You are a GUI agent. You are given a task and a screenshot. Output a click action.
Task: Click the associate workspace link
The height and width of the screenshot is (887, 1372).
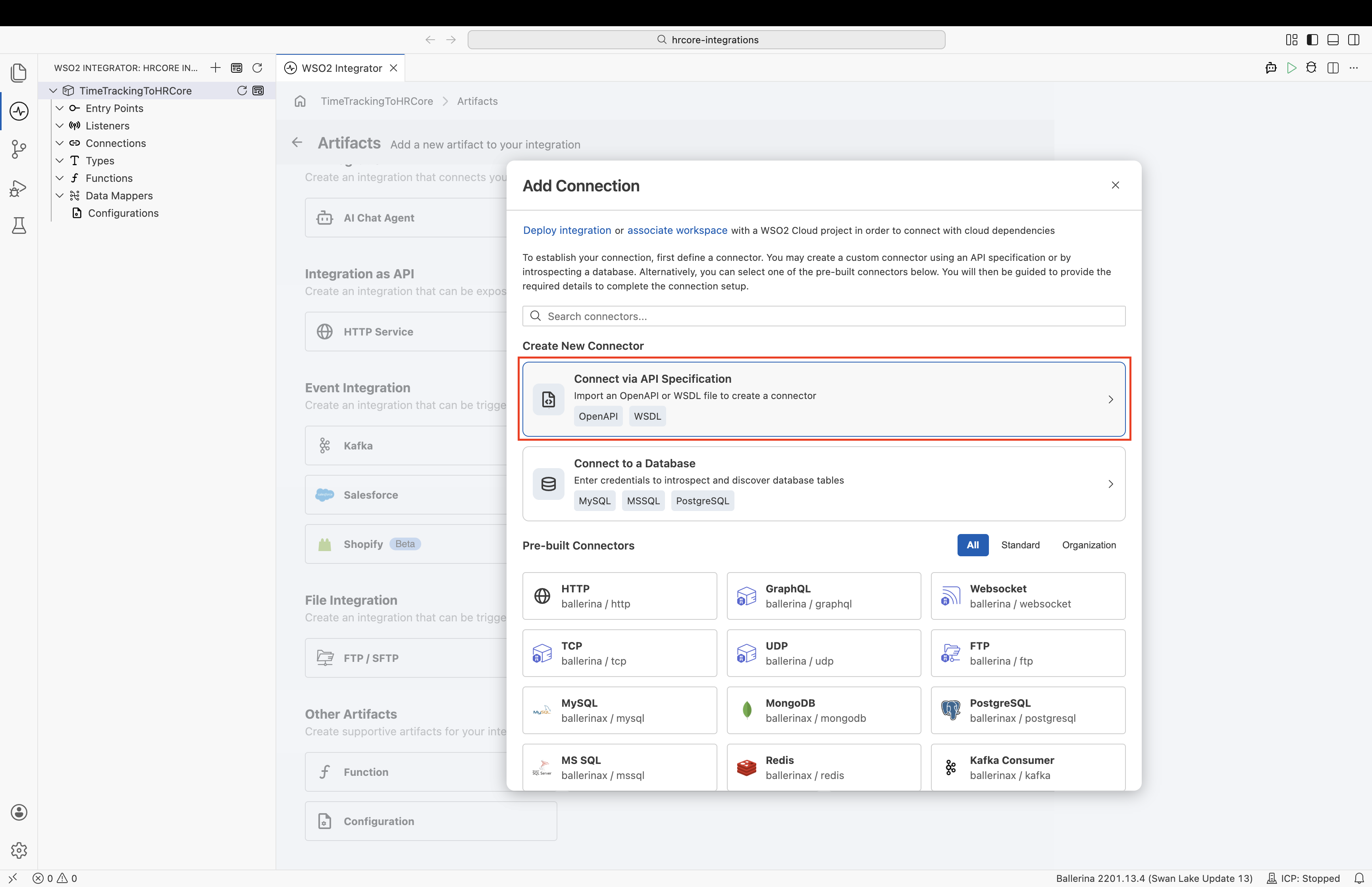[677, 230]
